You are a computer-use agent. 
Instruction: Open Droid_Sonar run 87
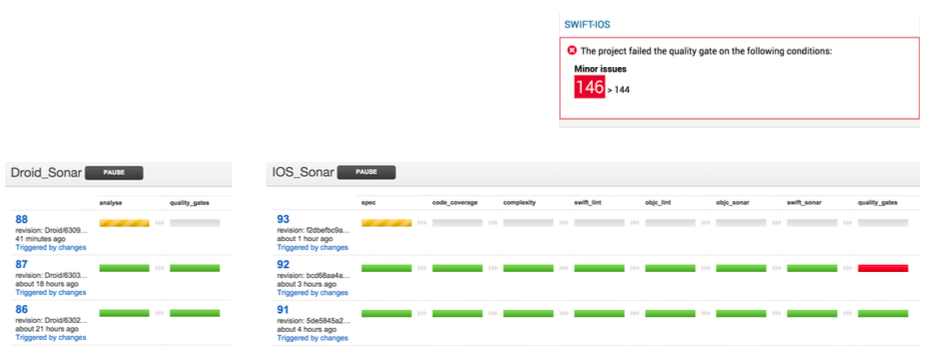point(22,264)
